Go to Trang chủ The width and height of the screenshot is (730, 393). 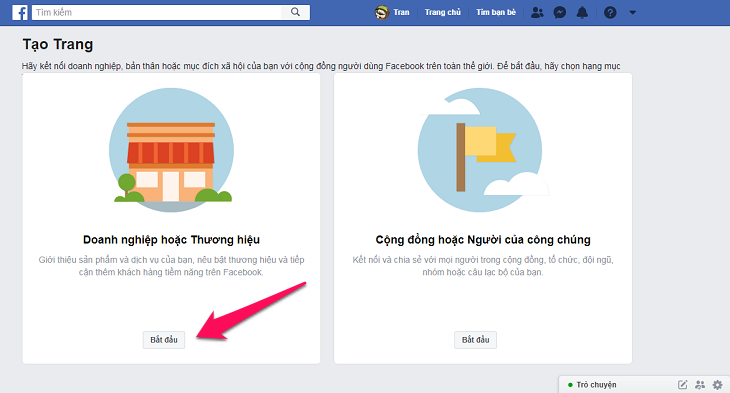tap(442, 13)
